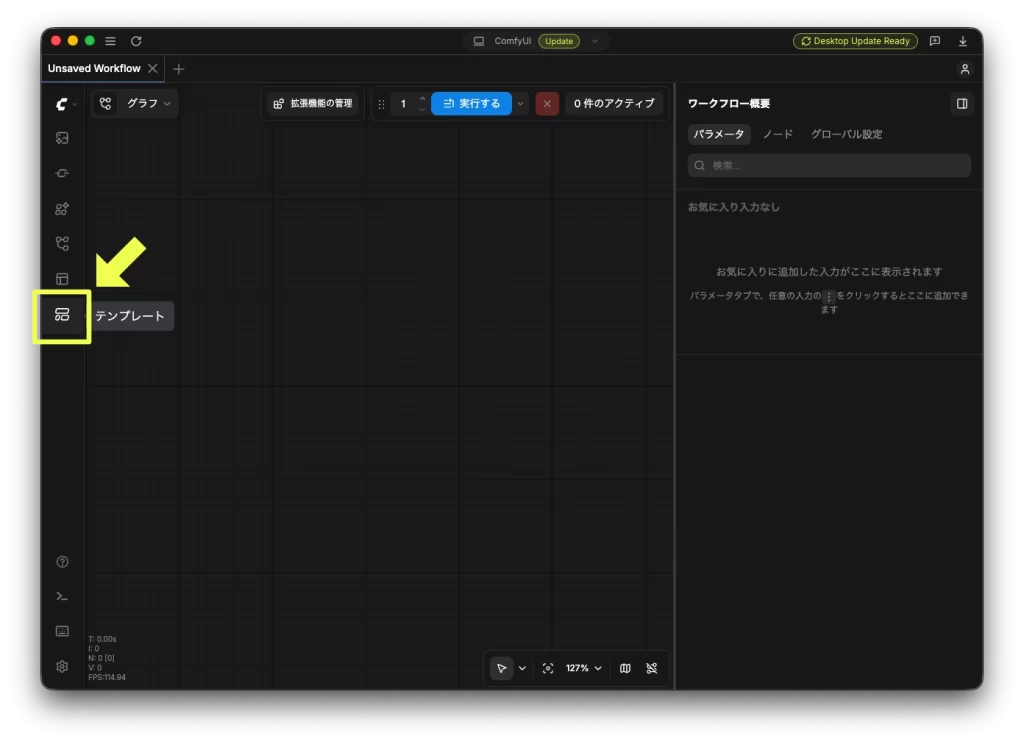Click the fit-view focus icon
1024x744 pixels.
point(548,668)
